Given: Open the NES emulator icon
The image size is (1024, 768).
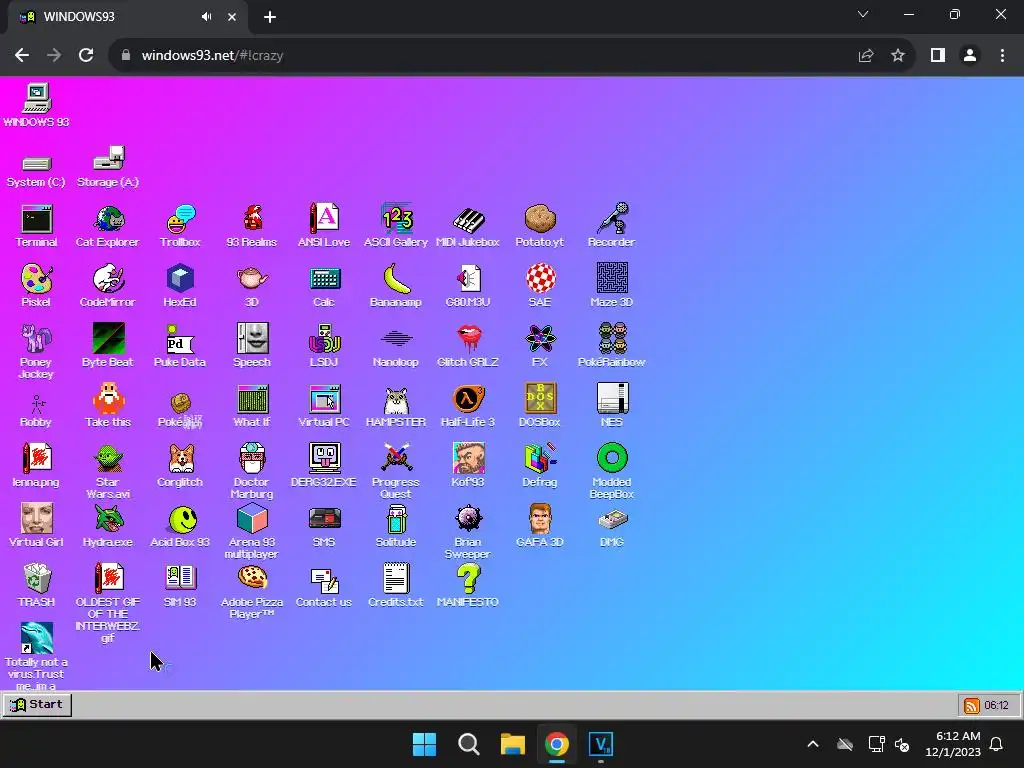Looking at the screenshot, I should pos(612,406).
